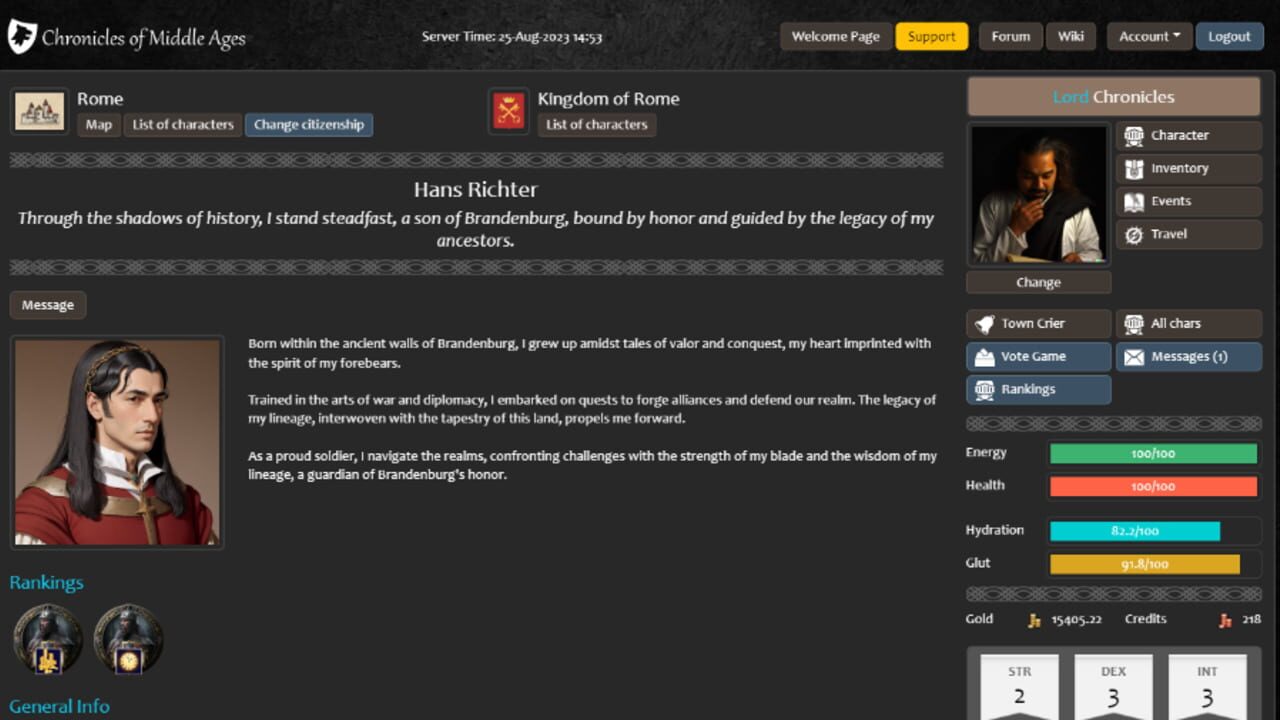Log out using the Logout button
The height and width of the screenshot is (720, 1280).
(x=1229, y=36)
